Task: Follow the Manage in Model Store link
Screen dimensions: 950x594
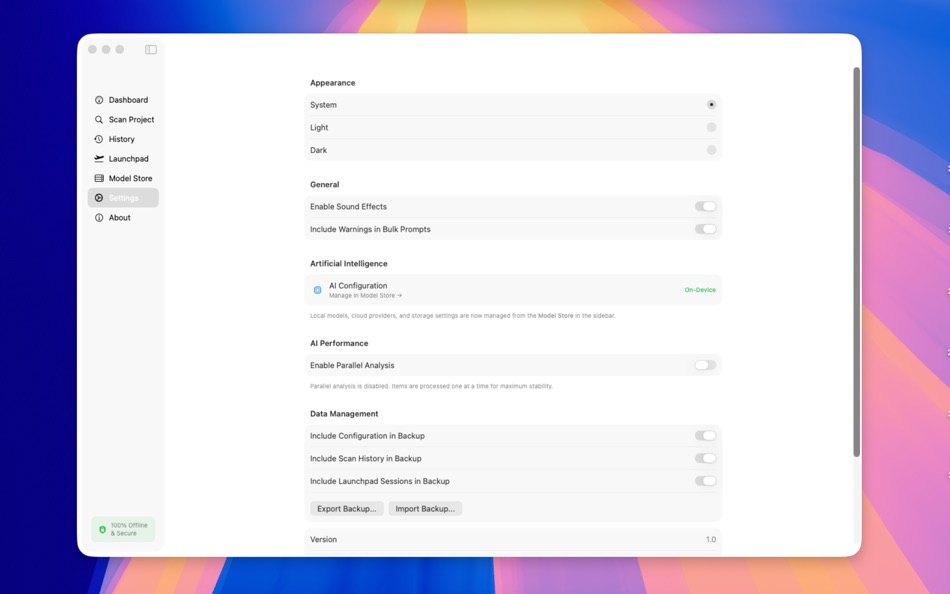Action: [x=365, y=296]
